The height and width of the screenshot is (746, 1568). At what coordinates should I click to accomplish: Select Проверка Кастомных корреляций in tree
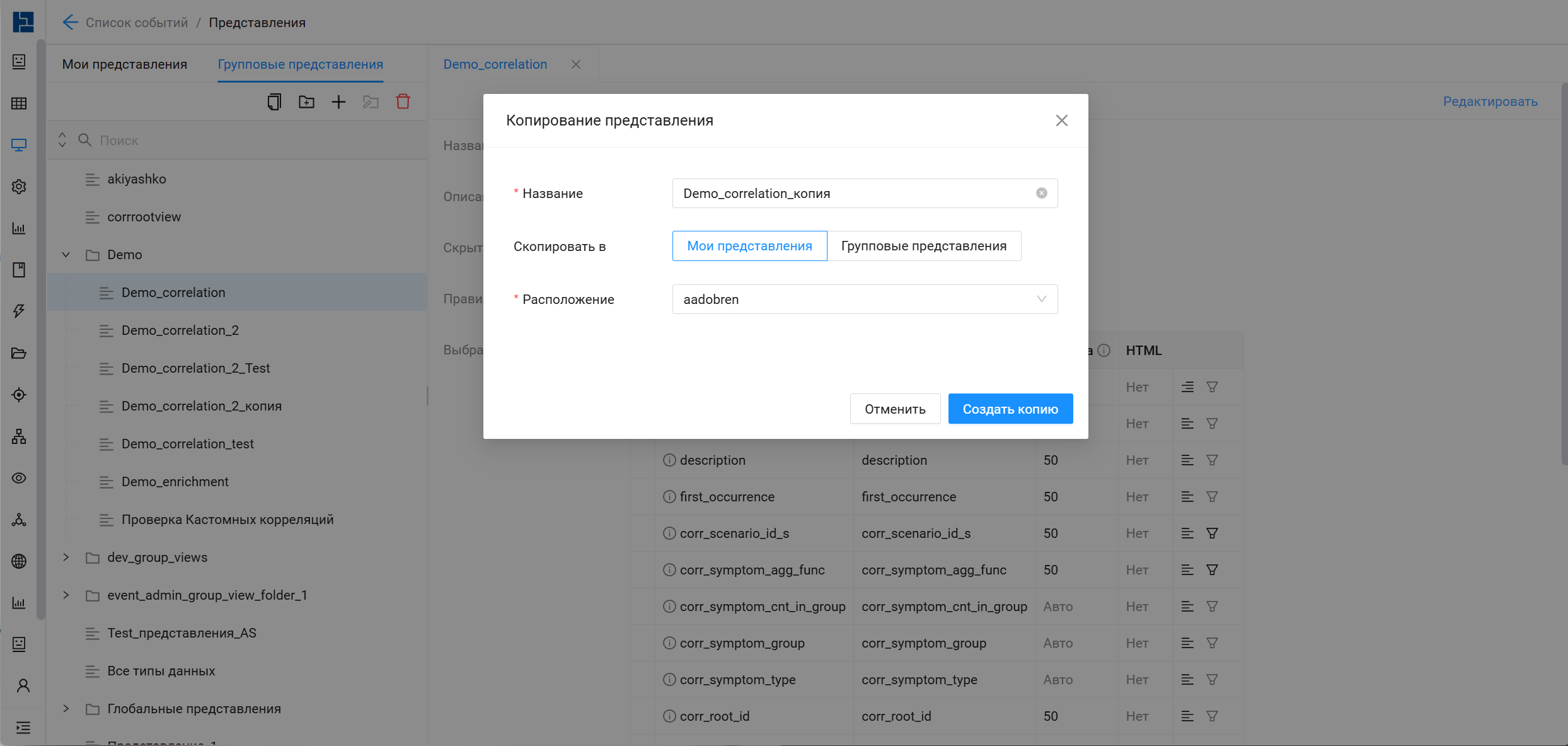(228, 520)
